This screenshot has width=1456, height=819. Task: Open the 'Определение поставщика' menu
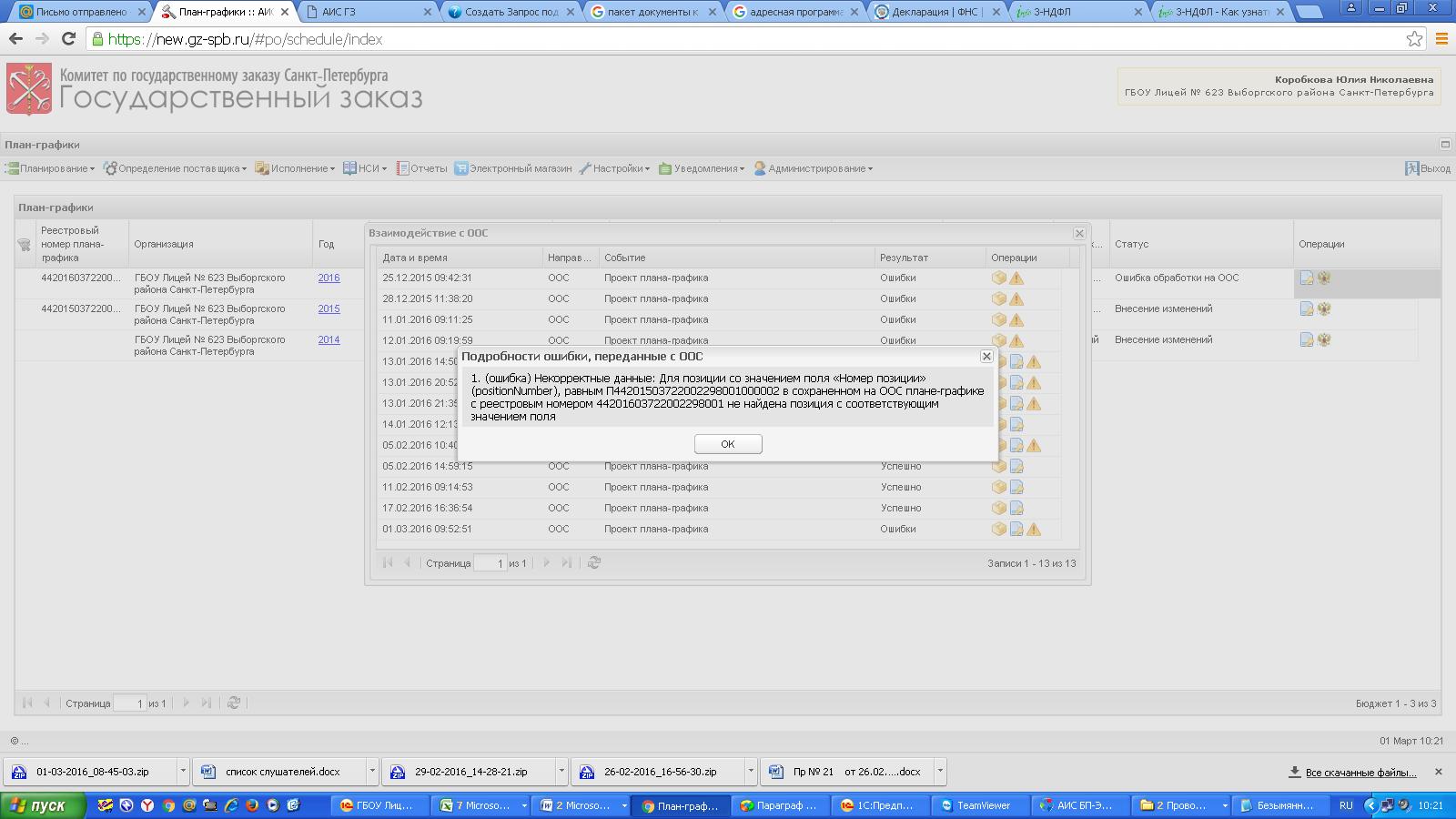point(176,168)
